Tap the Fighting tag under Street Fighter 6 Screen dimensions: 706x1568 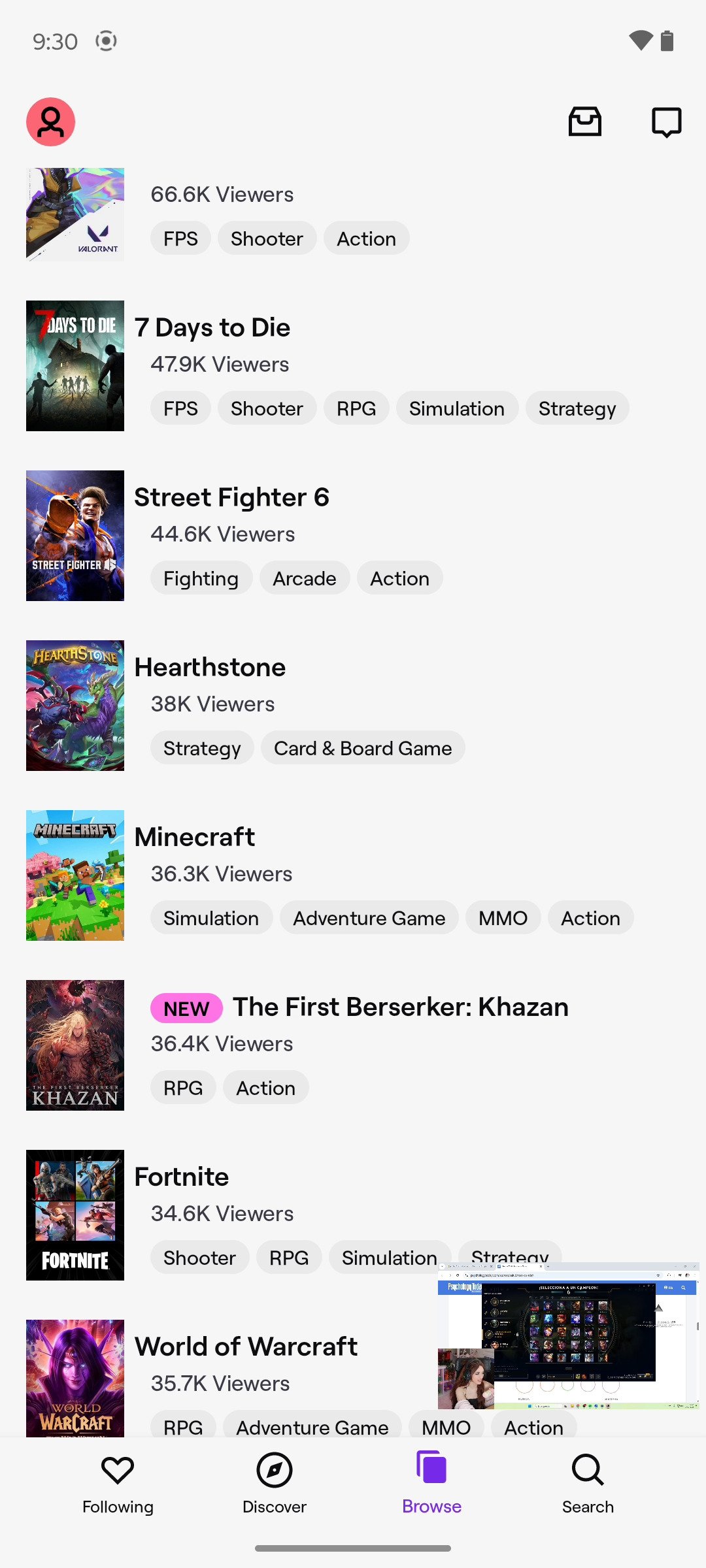click(201, 578)
